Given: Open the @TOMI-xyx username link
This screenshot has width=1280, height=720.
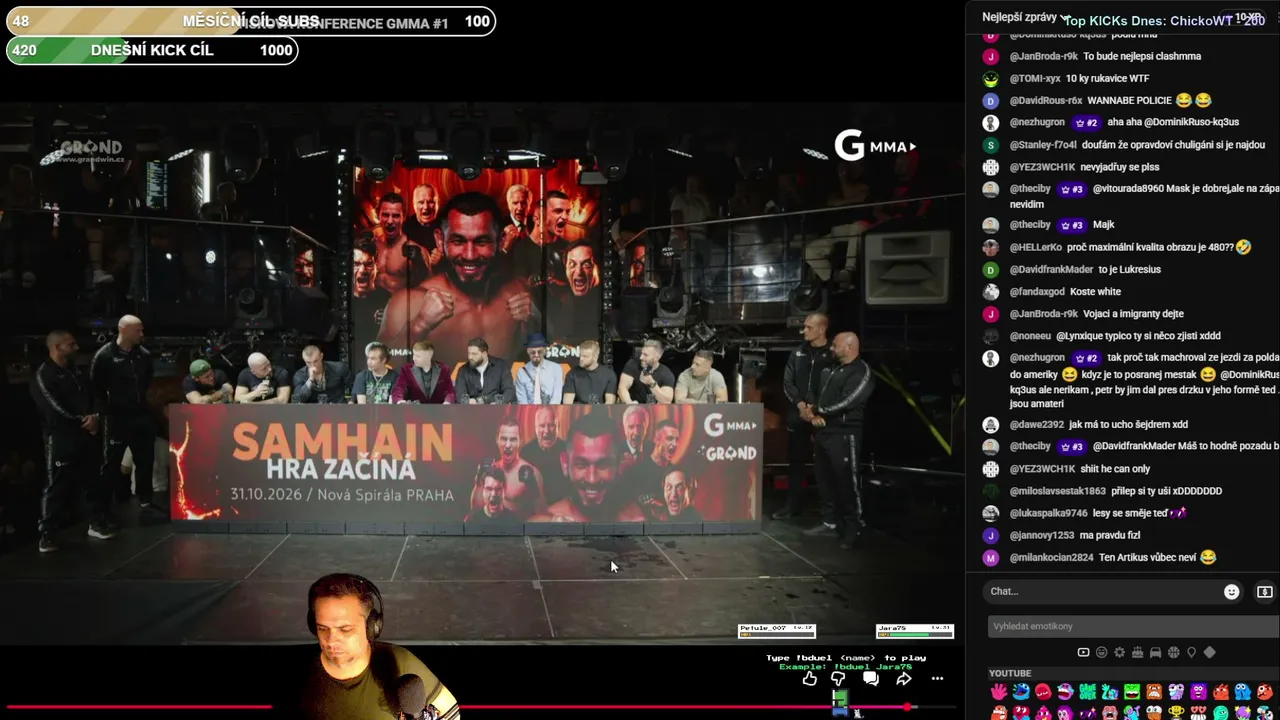Looking at the screenshot, I should pos(1035,79).
